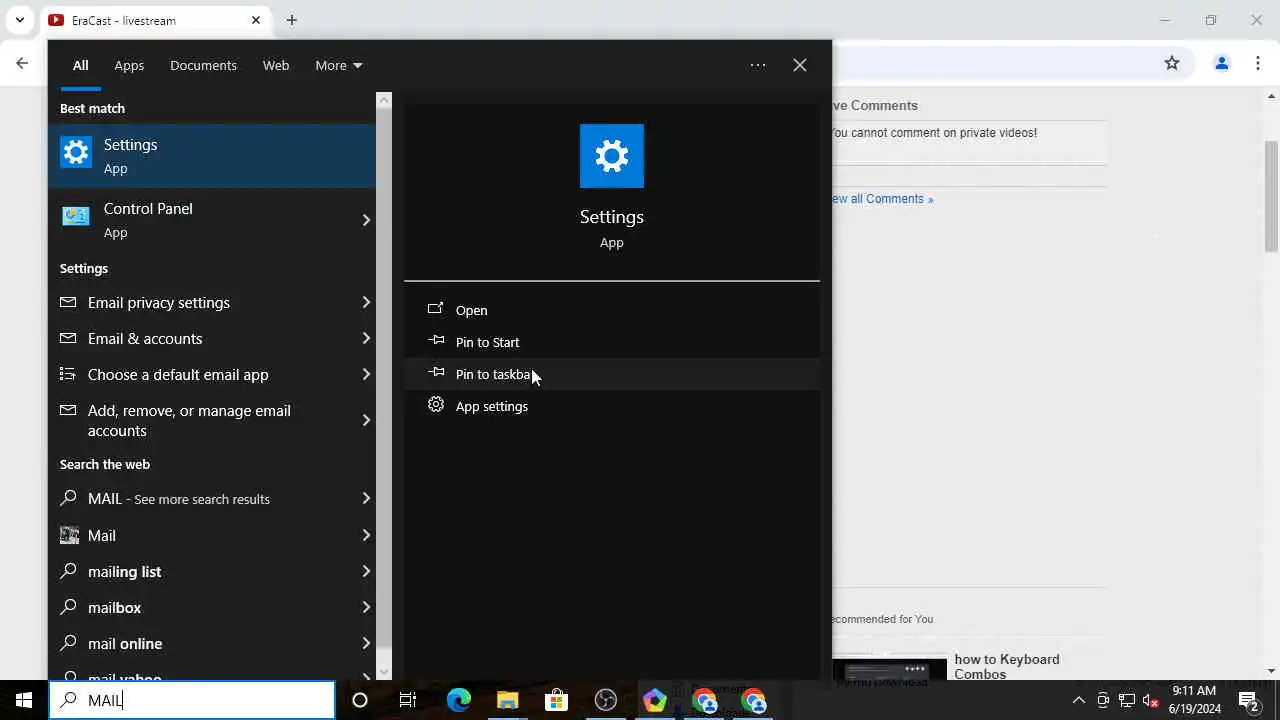Click the back arrow in Chrome
Viewport: 1280px width, 720px height.
click(22, 63)
